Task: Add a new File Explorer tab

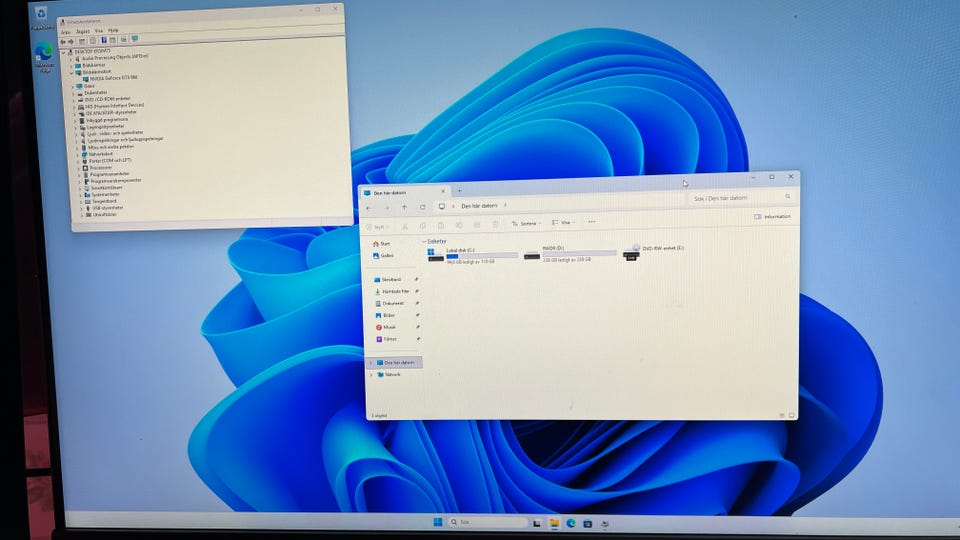Action: tap(459, 191)
